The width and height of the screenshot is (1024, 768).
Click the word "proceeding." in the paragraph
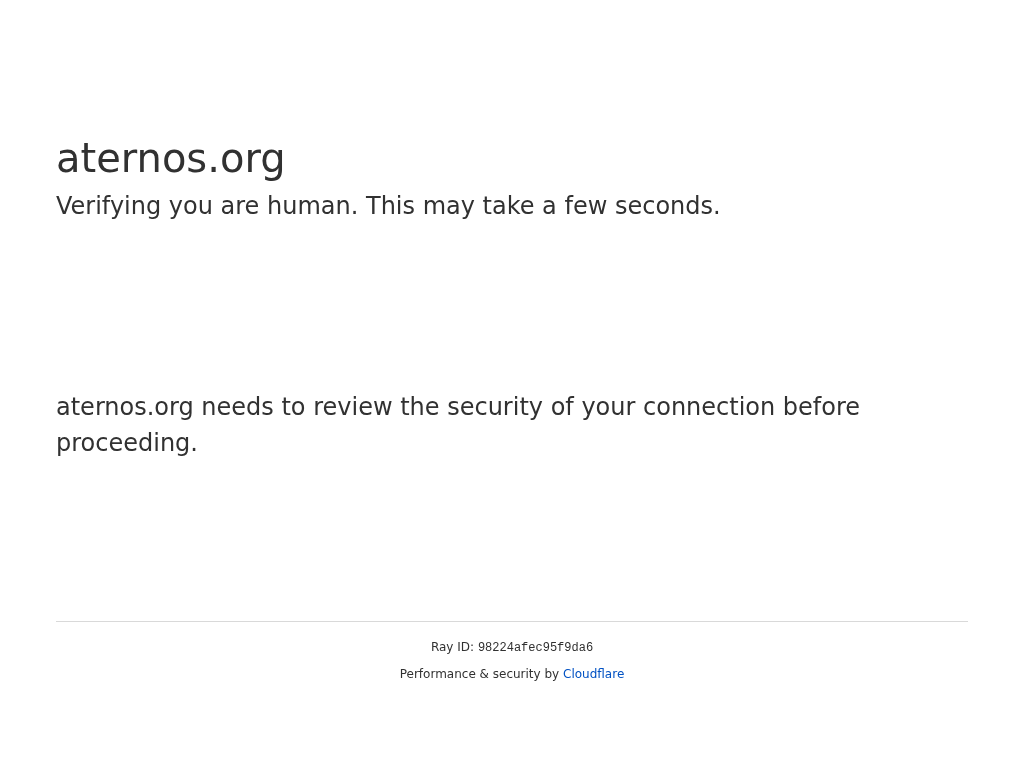(126, 443)
